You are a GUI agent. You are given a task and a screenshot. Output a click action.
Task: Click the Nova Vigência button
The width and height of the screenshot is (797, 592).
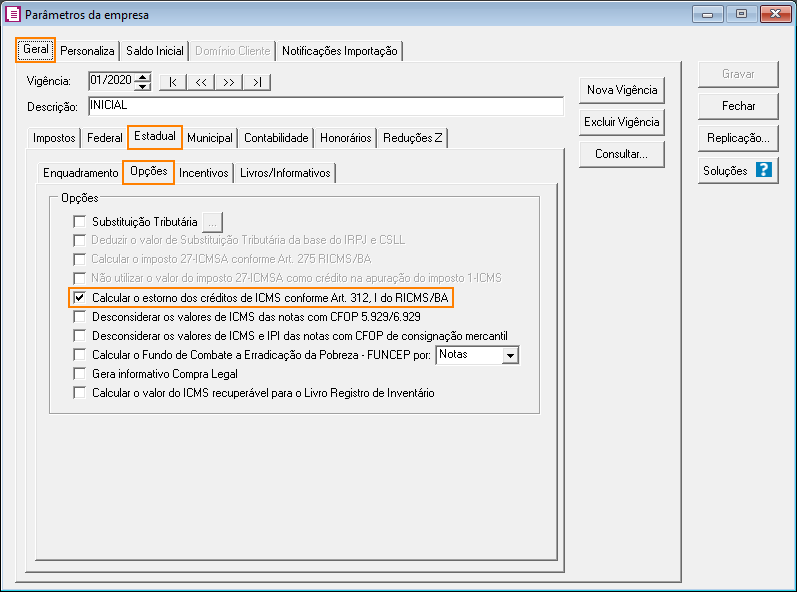click(621, 90)
